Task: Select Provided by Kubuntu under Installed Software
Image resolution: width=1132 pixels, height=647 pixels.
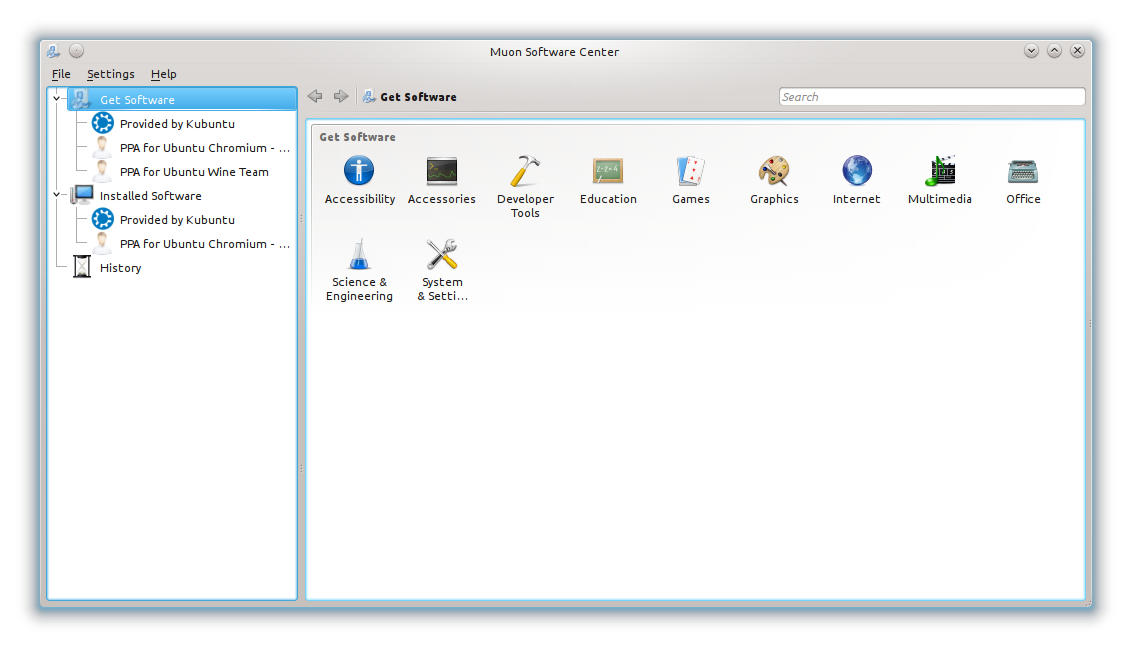Action: click(x=177, y=220)
